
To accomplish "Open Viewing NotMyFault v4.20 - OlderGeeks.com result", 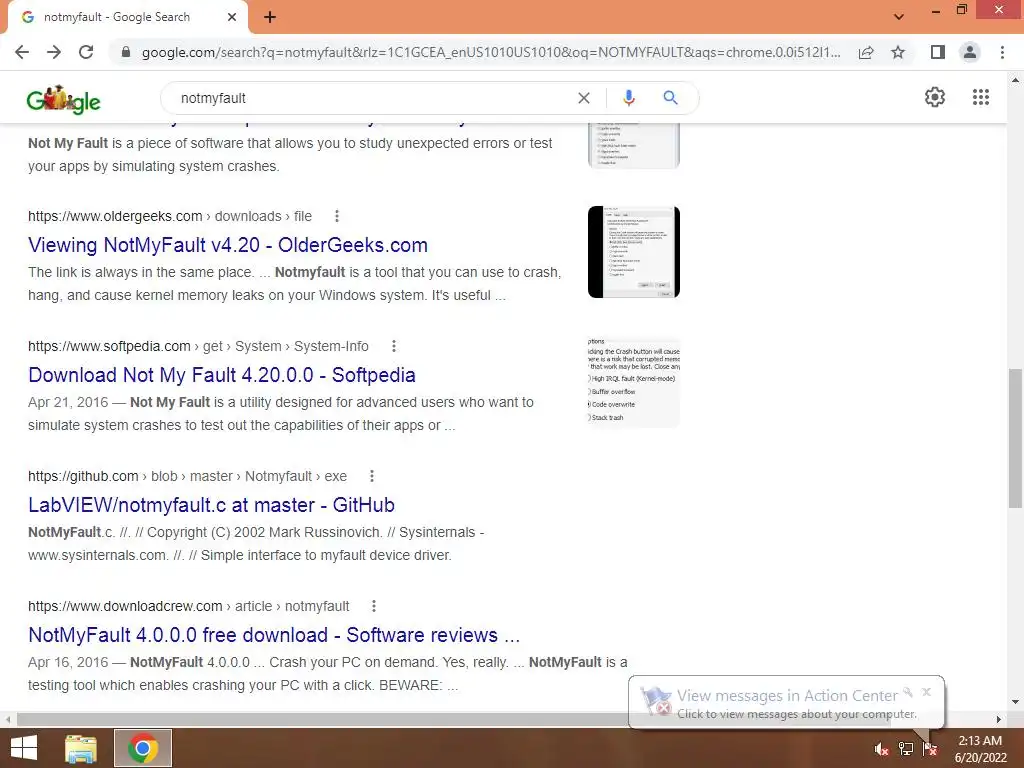I will [227, 245].
